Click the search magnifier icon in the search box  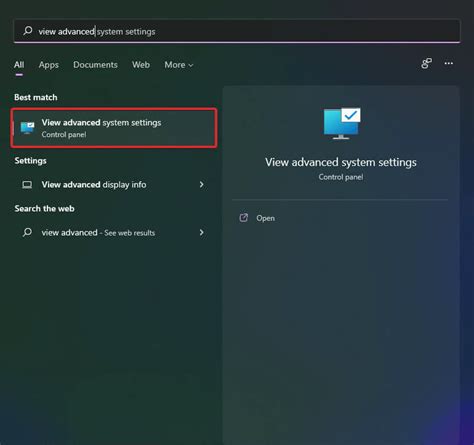[28, 31]
